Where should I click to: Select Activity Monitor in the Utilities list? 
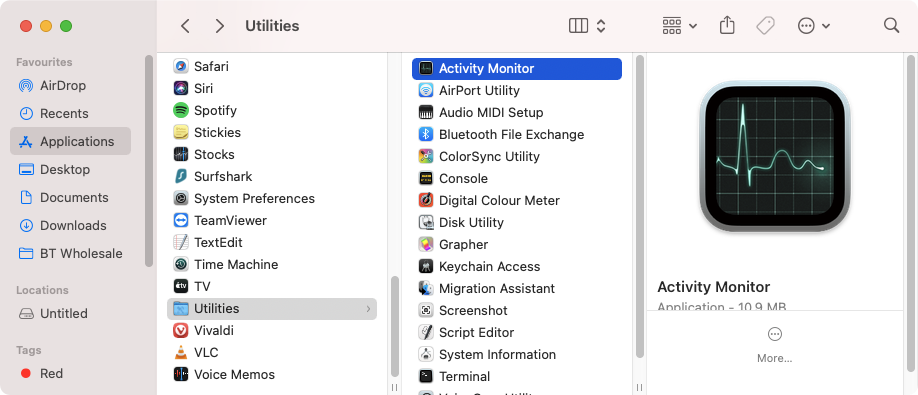coord(517,68)
